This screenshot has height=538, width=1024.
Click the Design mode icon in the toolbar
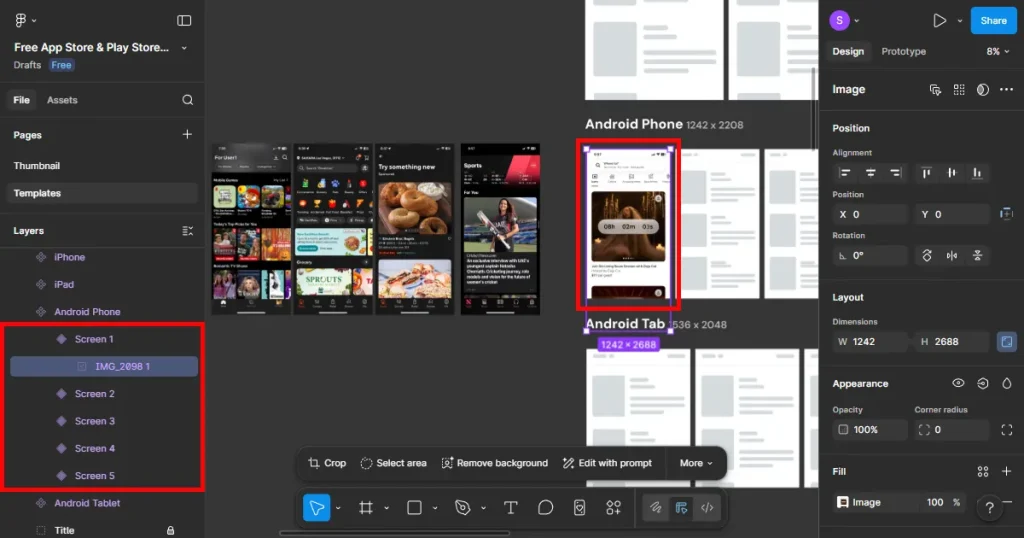pyautogui.click(x=681, y=507)
